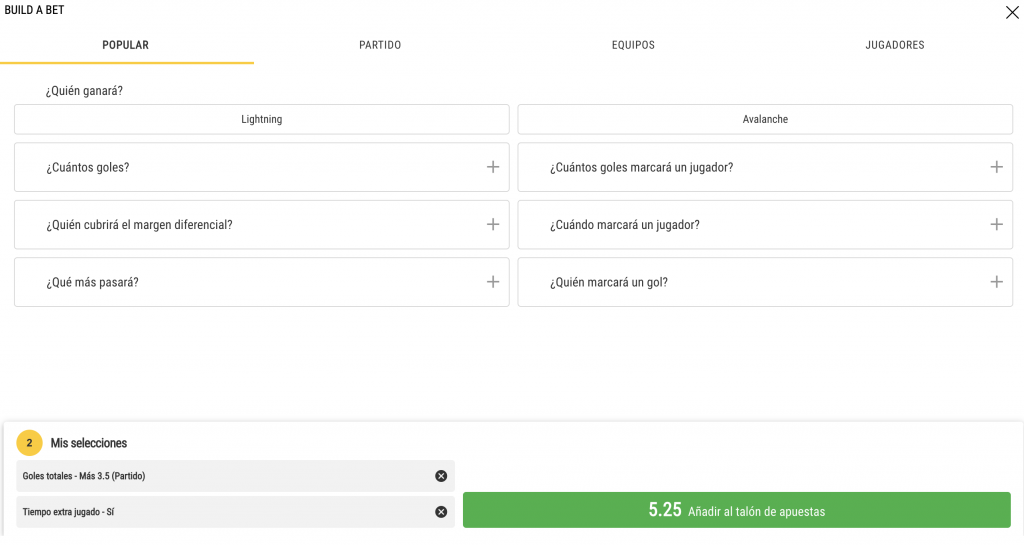Click Añadir al talón de apuestas button
Image resolution: width=1024 pixels, height=545 pixels.
coord(737,510)
